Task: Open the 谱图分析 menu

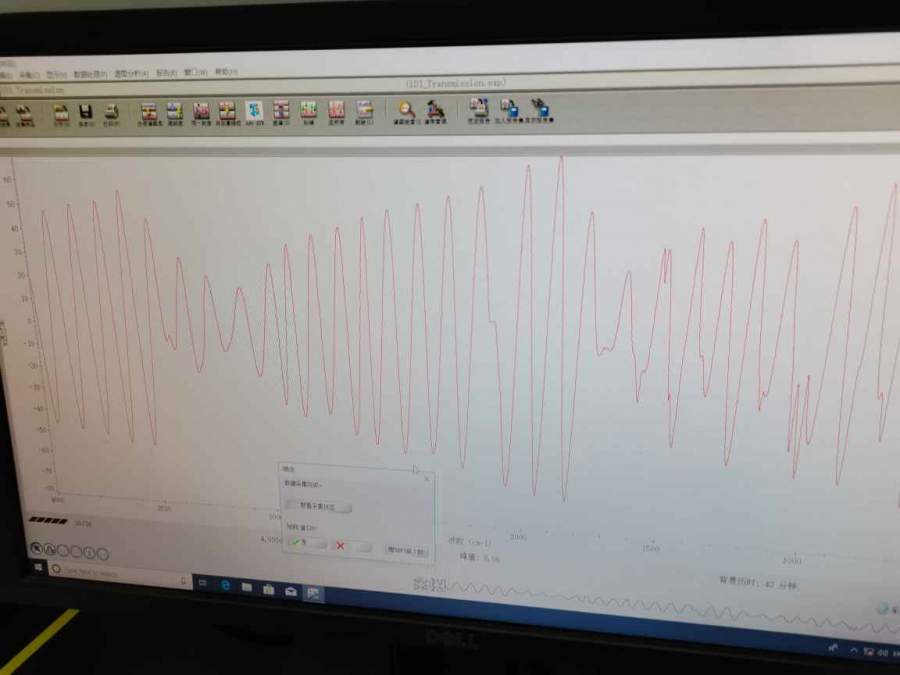Action: [131, 73]
